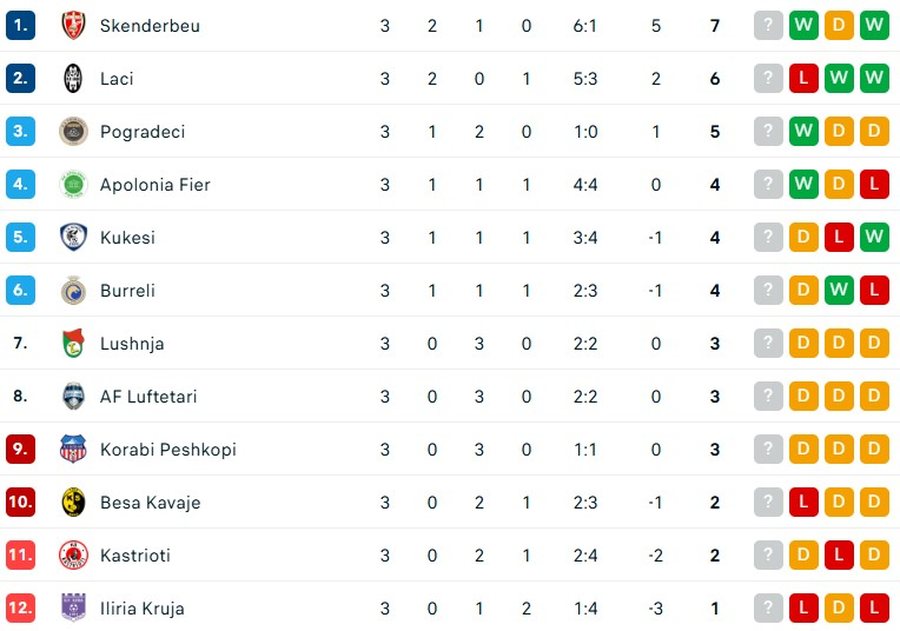Click Kukesi's green W form badge
900x631 pixels.
pos(874,237)
